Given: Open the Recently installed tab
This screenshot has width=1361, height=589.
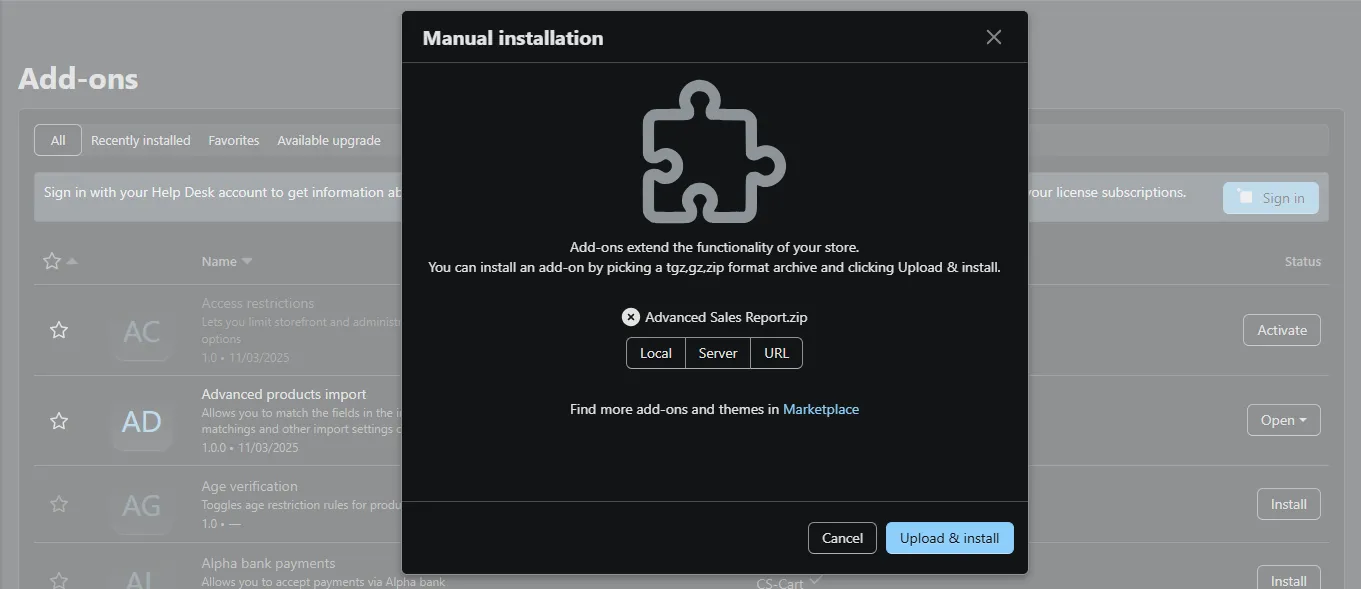Looking at the screenshot, I should [141, 141].
